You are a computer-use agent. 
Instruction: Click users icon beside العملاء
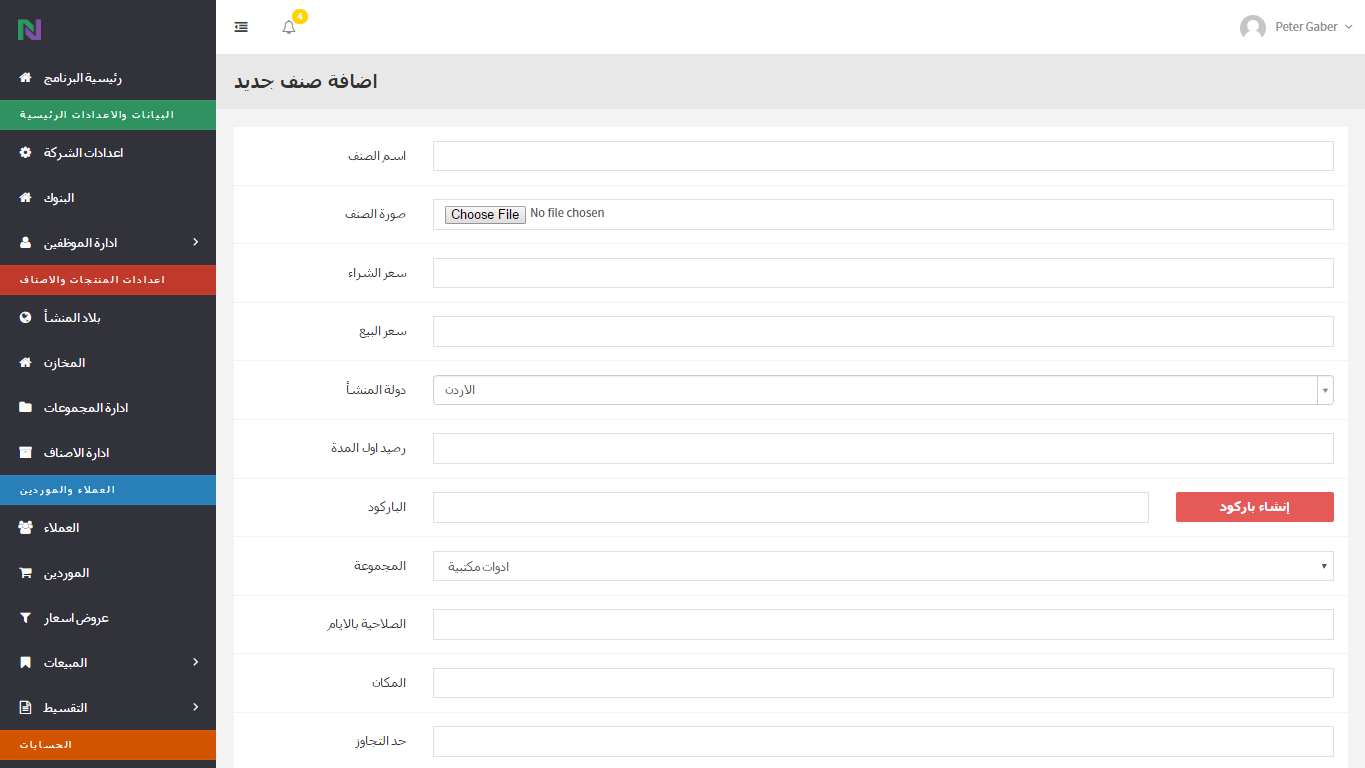(26, 528)
